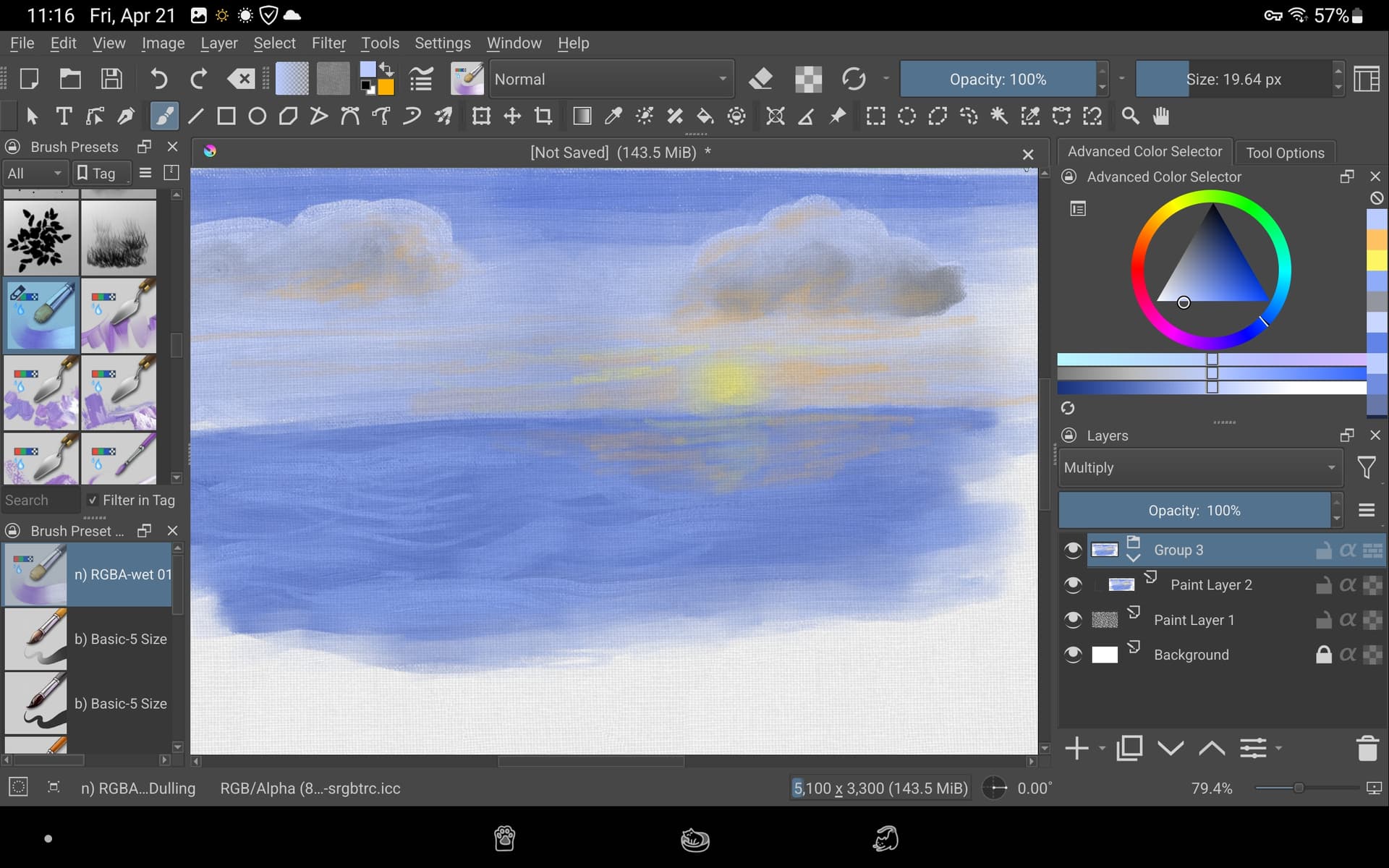Select the Crop tool

point(543,116)
